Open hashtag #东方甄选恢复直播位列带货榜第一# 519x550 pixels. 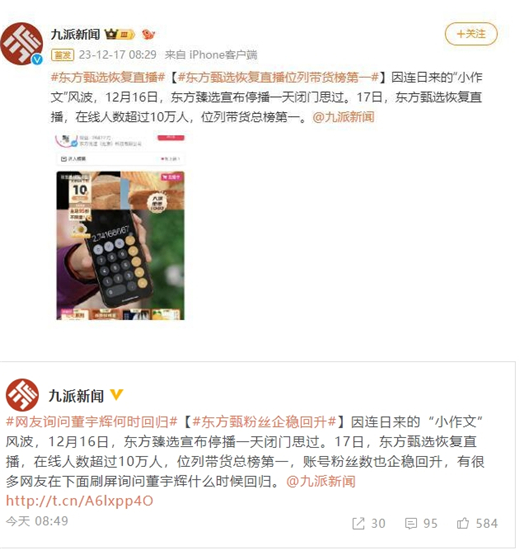pos(278,77)
